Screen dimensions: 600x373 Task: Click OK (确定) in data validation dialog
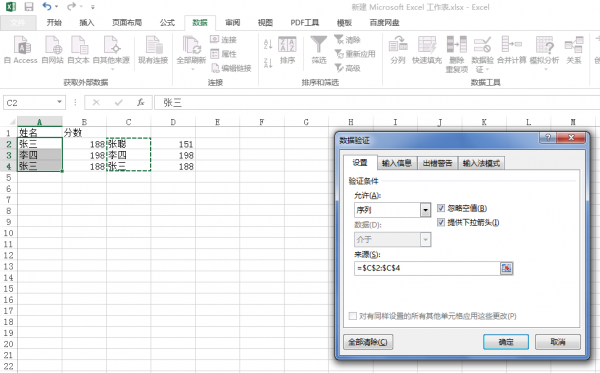pos(506,342)
